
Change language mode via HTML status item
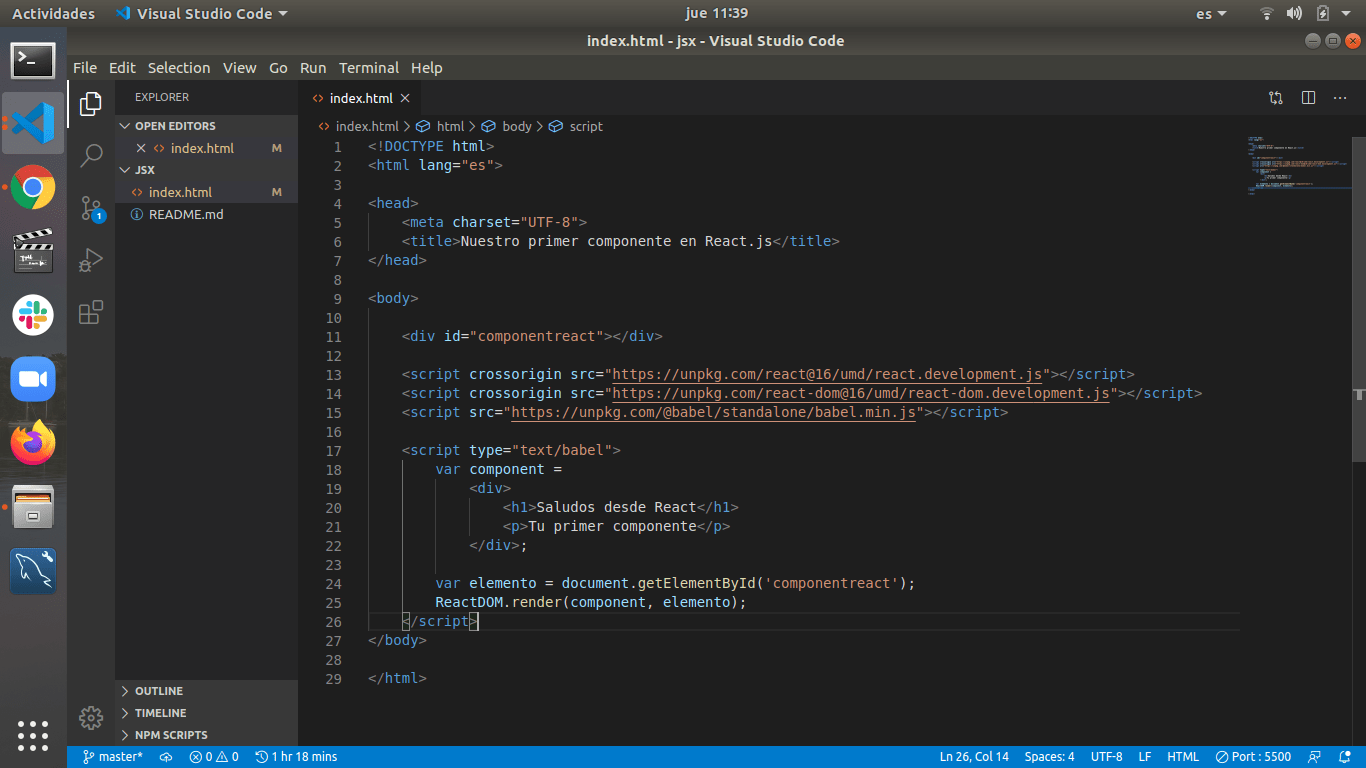pyautogui.click(x=1183, y=757)
